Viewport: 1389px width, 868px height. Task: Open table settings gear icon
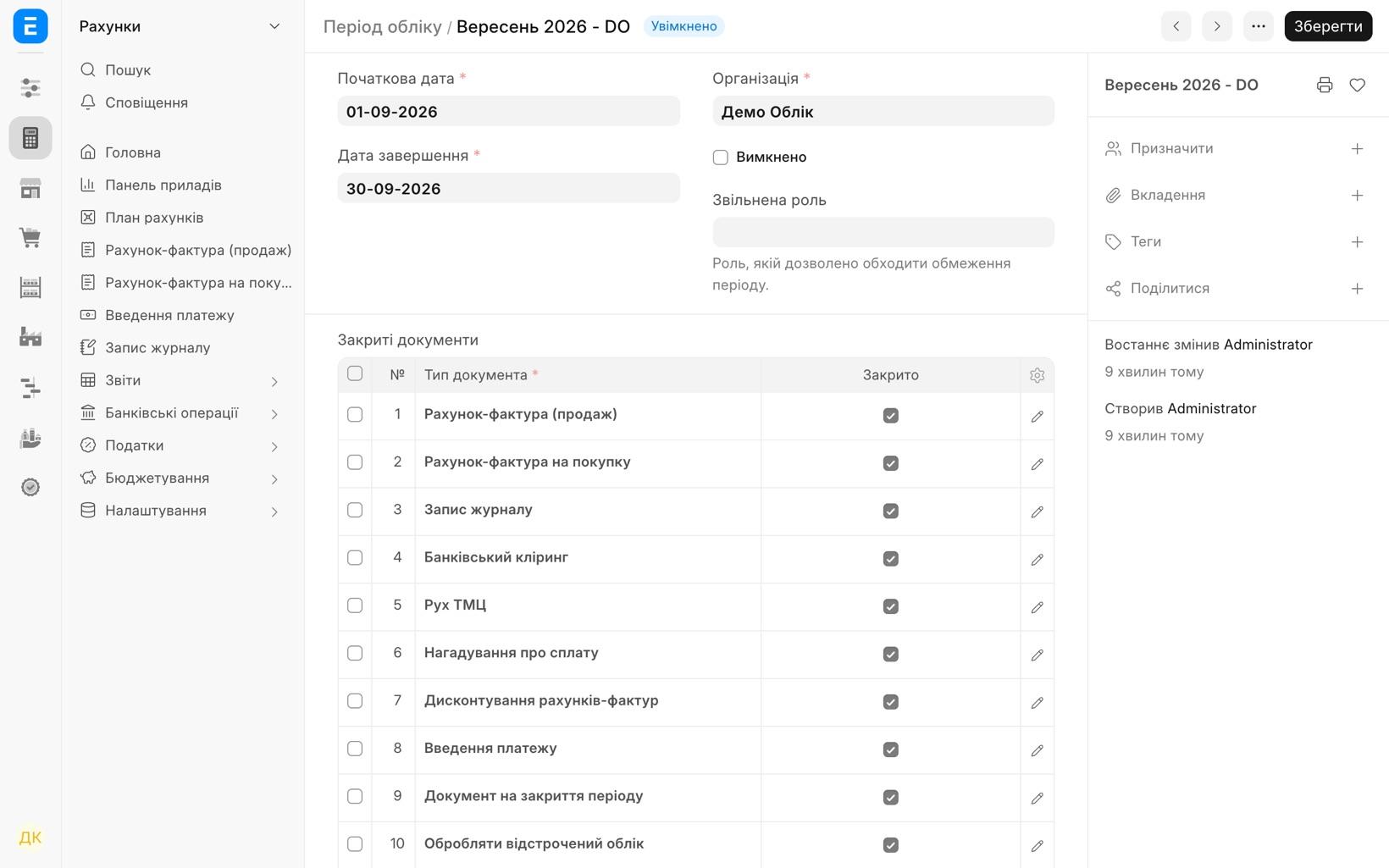[1037, 375]
